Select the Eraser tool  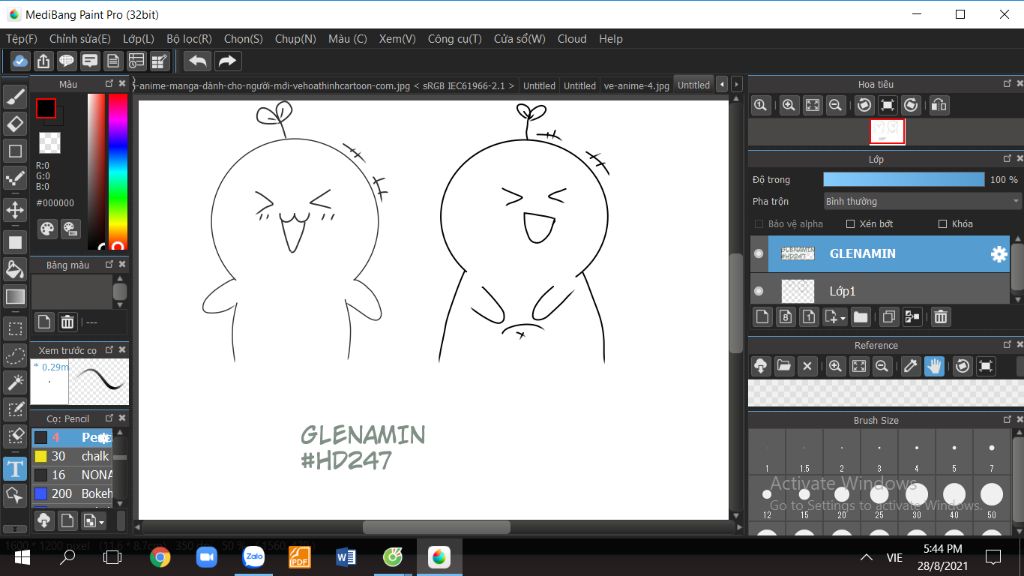click(15, 124)
